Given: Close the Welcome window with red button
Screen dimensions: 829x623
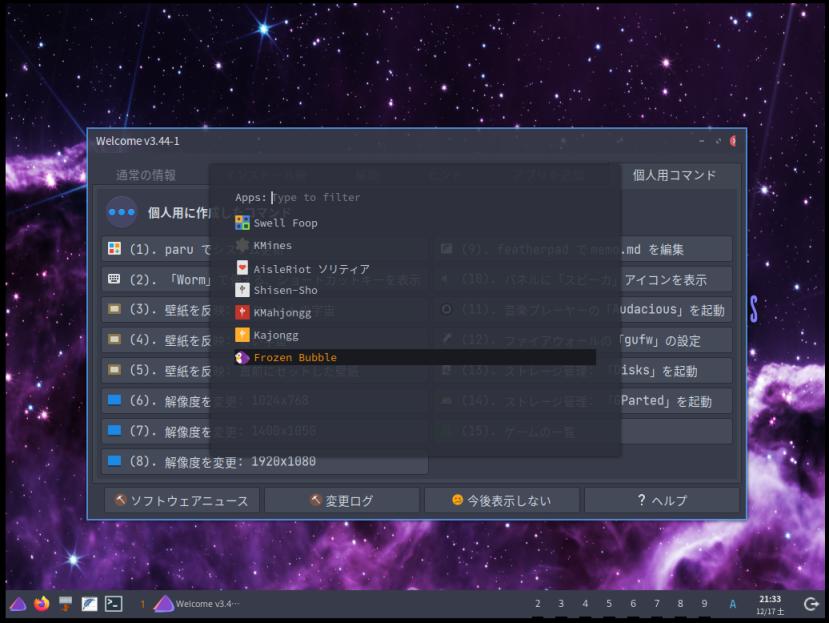Looking at the screenshot, I should point(733,141).
